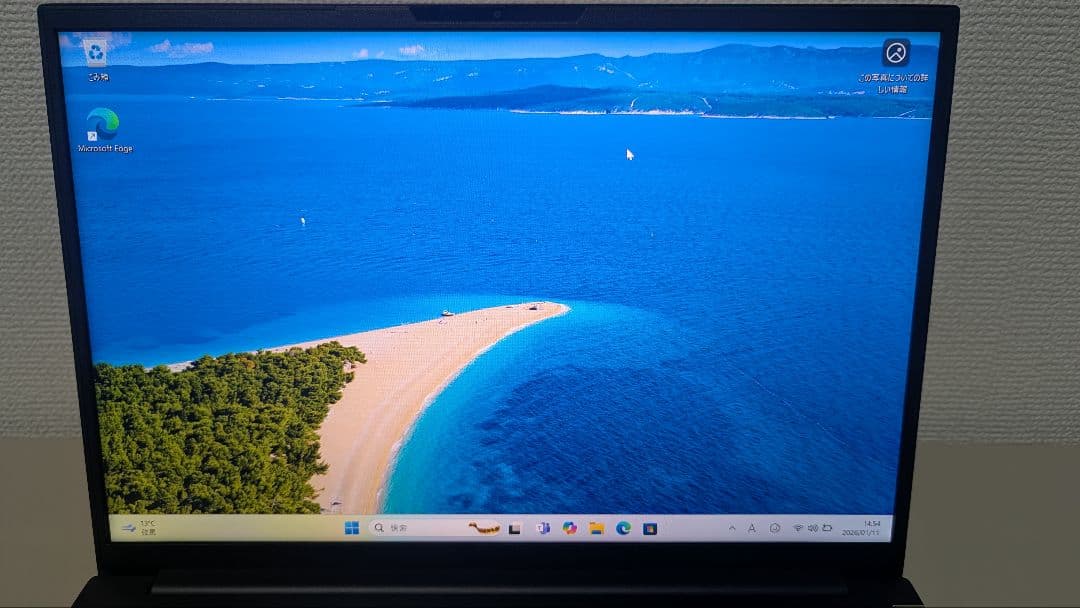
Task: Open Task View from the taskbar
Action: [x=515, y=528]
